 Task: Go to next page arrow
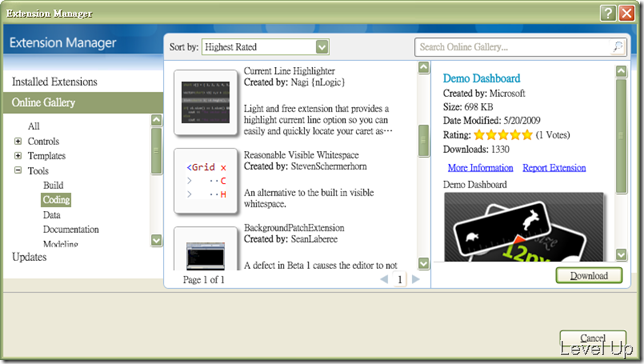(416, 279)
